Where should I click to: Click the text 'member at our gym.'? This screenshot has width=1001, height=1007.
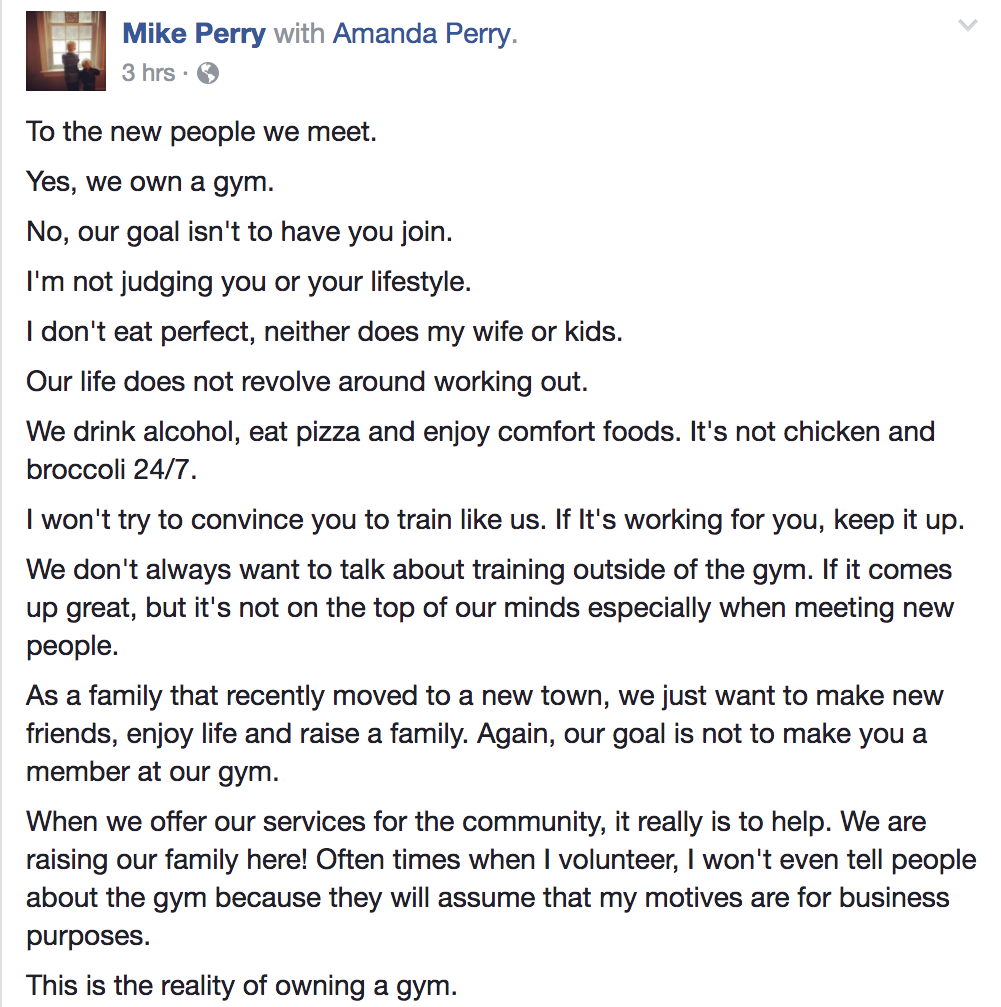pyautogui.click(x=152, y=771)
